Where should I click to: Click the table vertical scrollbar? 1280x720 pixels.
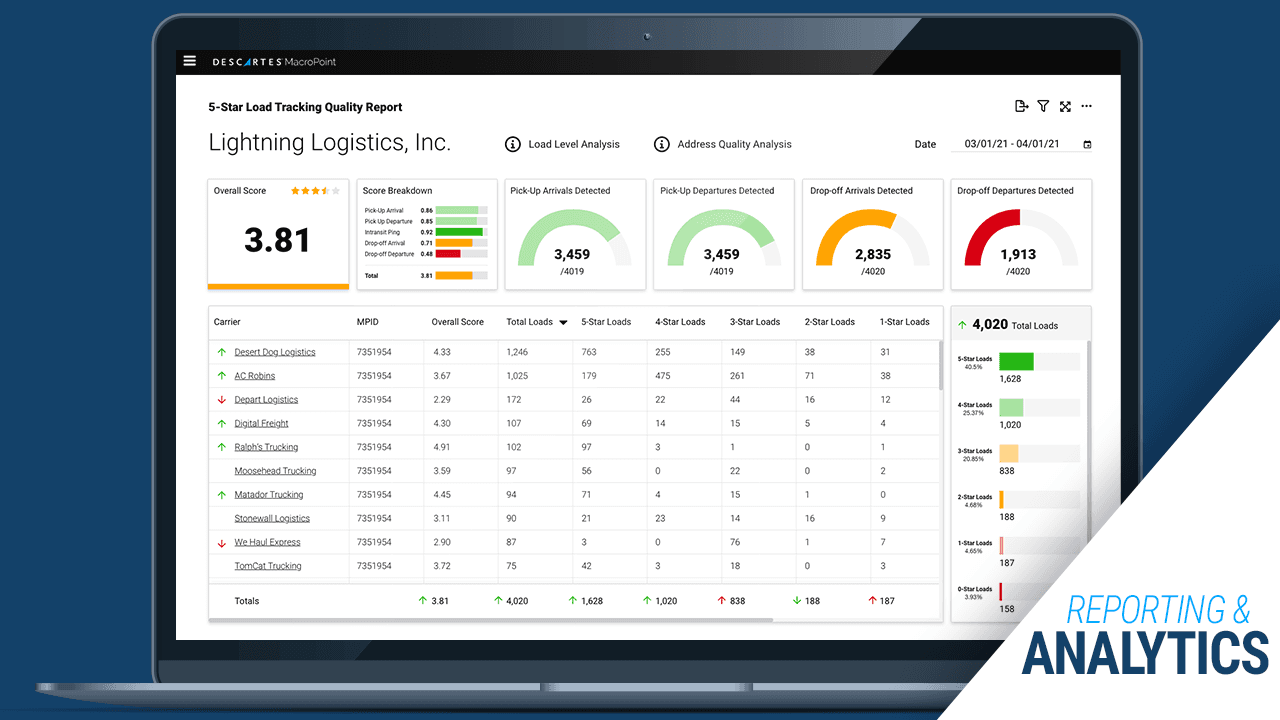(939, 366)
